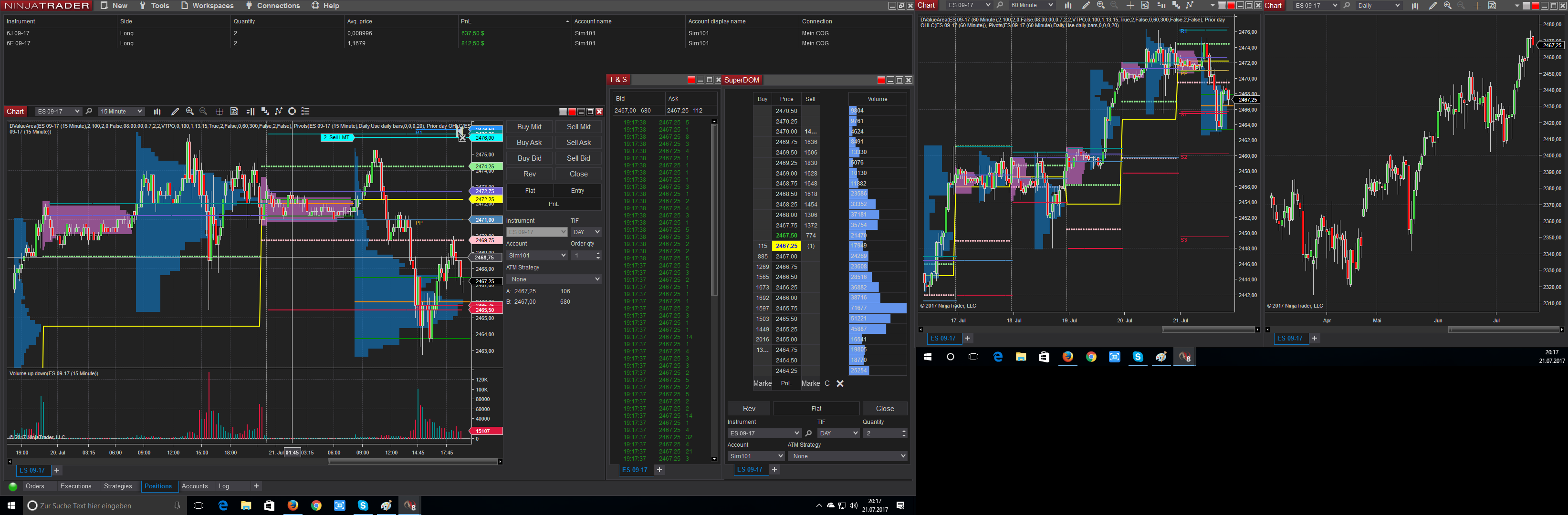The height and width of the screenshot is (515, 1568).
Task: Open the 15 Minute interval dropdown
Action: click(x=121, y=111)
